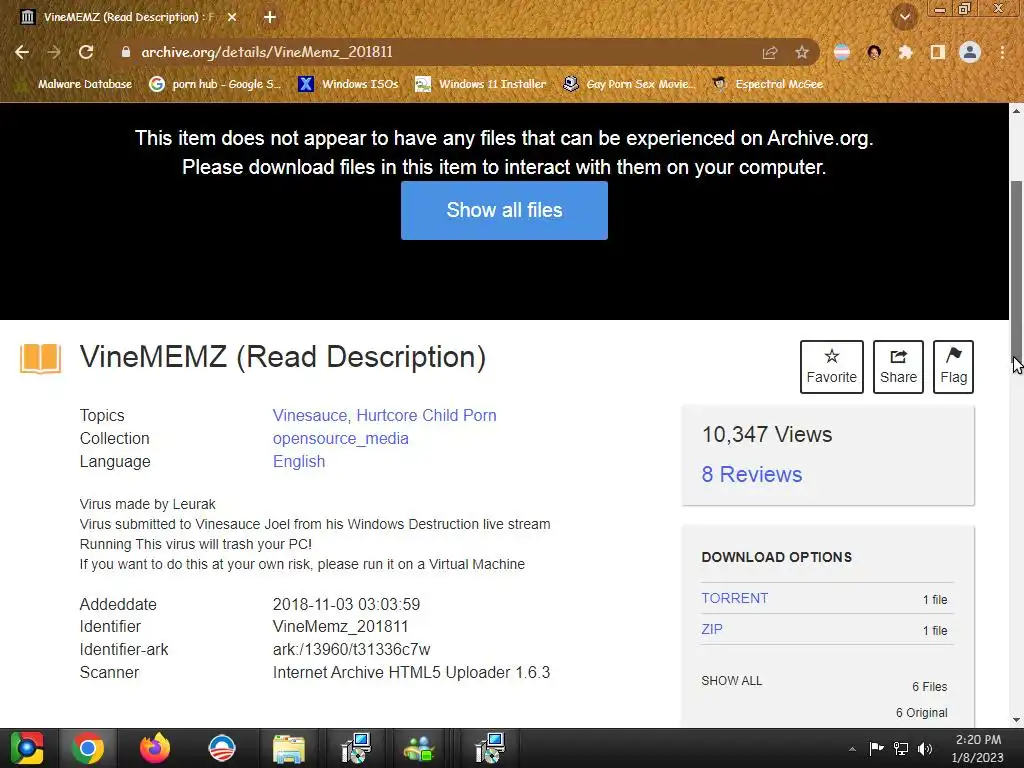Open Espectral McGee bookmark
The height and width of the screenshot is (768, 1024).
768,84
